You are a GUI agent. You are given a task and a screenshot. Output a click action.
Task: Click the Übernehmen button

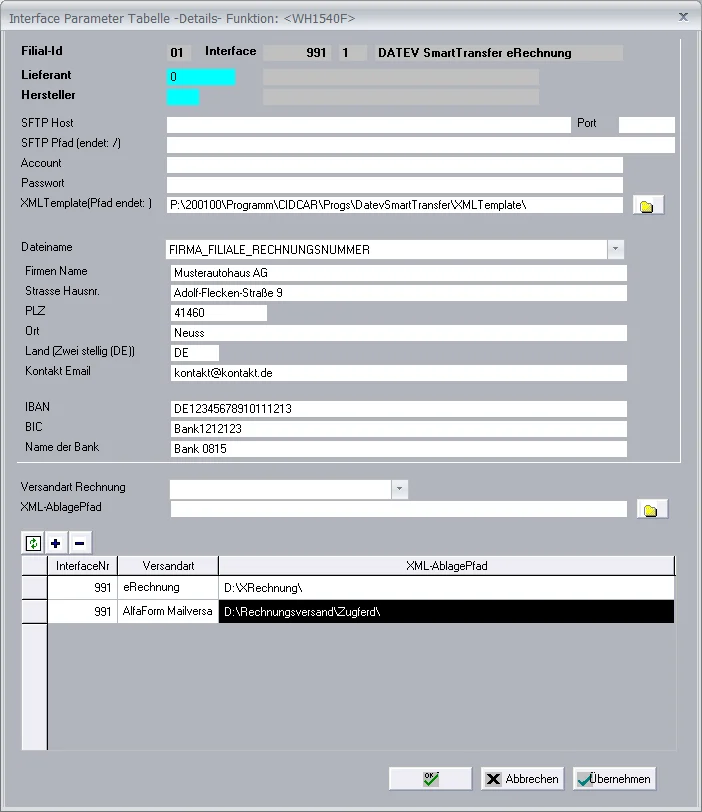(x=615, y=779)
